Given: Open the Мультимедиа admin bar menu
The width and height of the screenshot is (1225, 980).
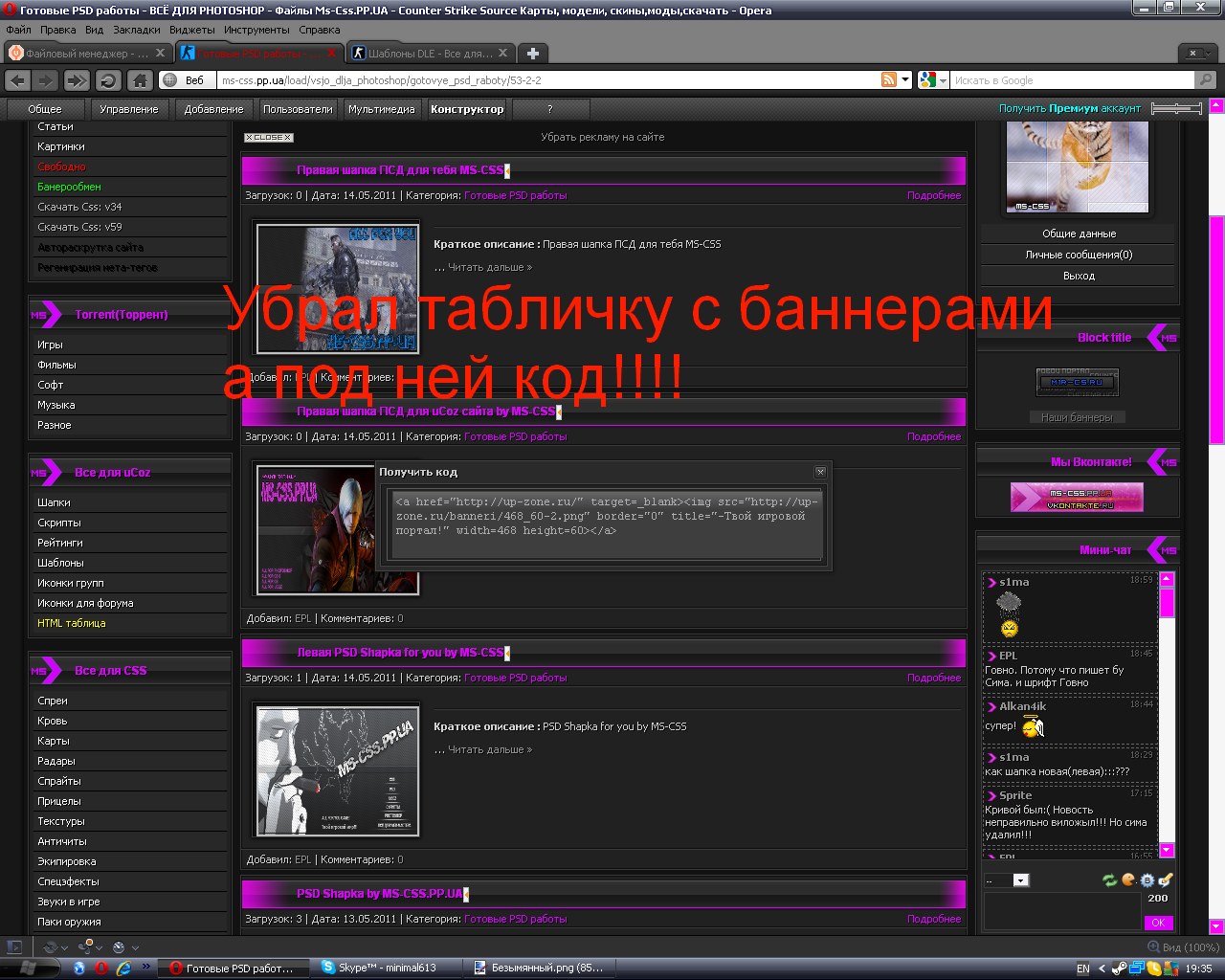Looking at the screenshot, I should (382, 109).
